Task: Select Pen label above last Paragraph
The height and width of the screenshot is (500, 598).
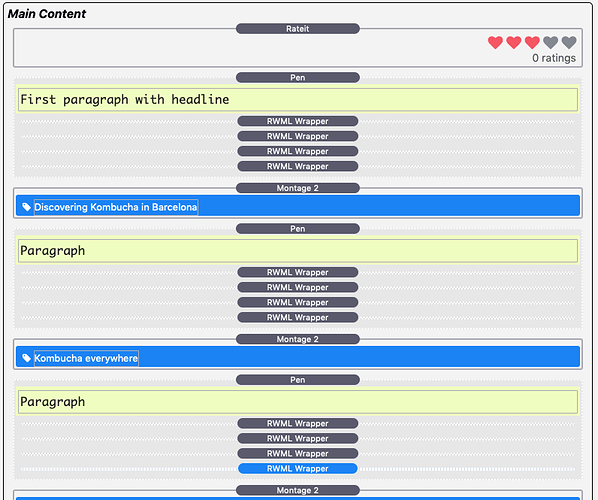Action: pyautogui.click(x=297, y=379)
